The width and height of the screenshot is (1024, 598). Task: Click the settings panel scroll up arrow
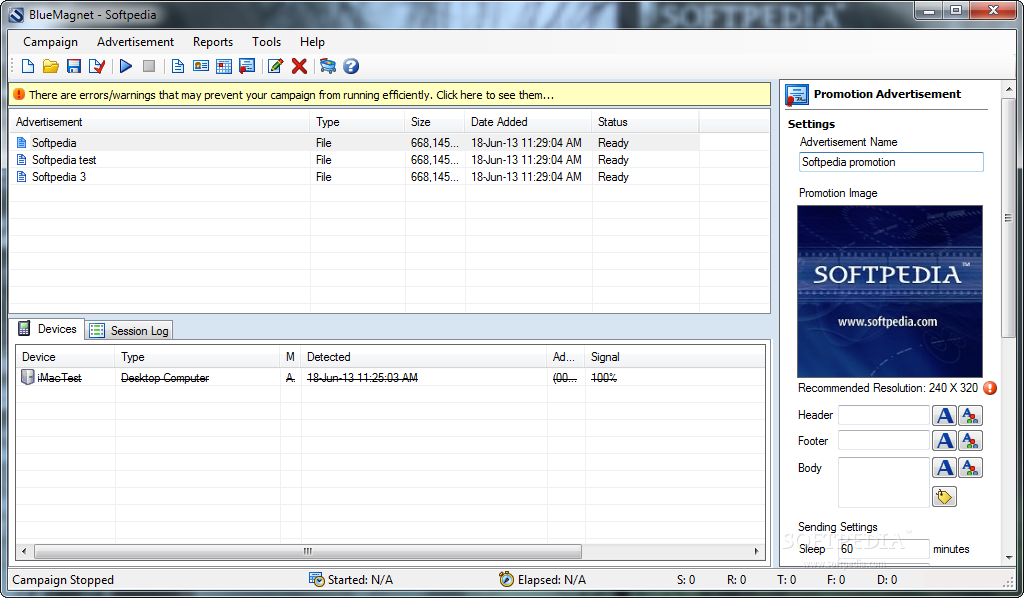pyautogui.click(x=1010, y=88)
